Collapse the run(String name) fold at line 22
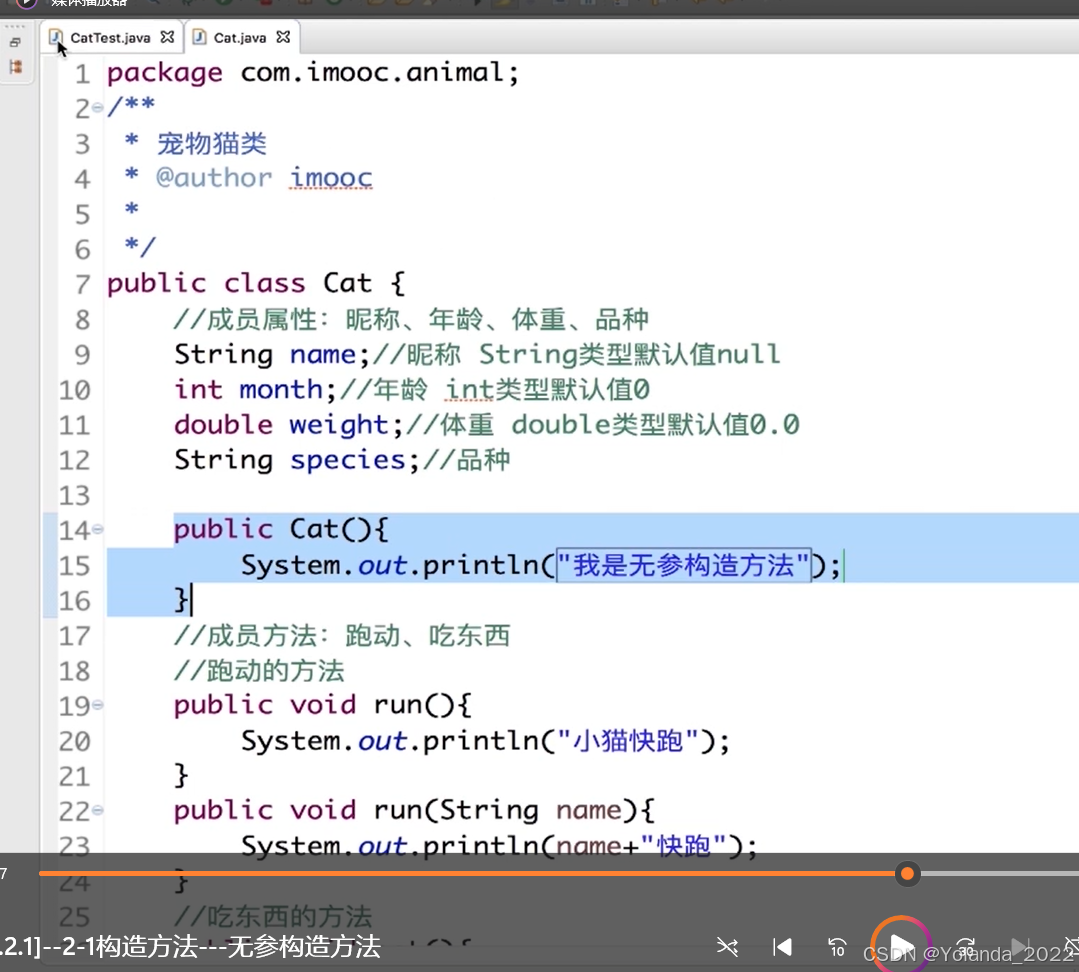 [98, 810]
